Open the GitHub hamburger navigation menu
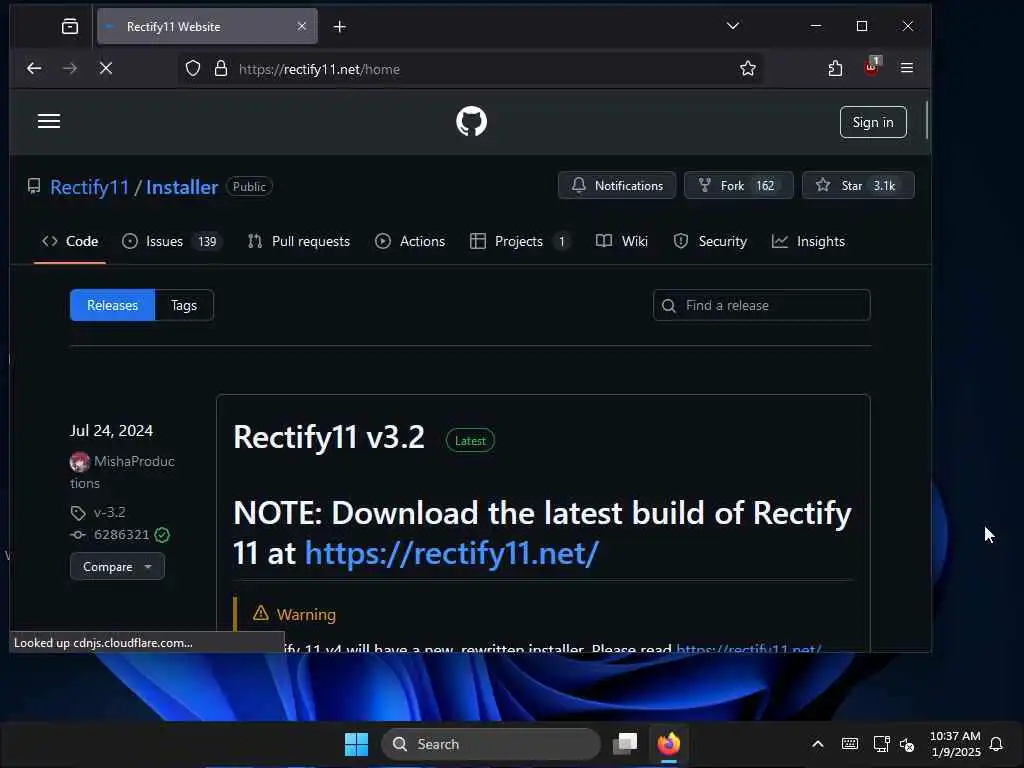 tap(49, 121)
